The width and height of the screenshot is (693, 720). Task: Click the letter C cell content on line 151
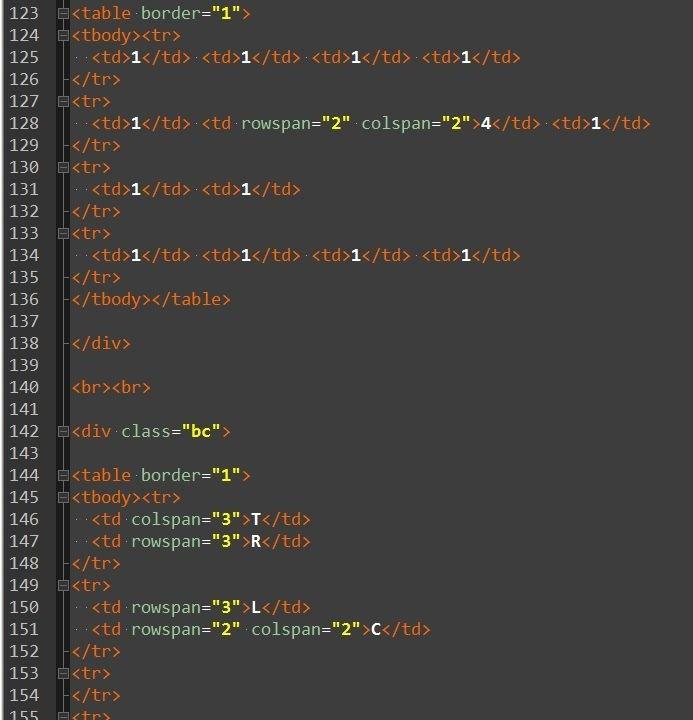[x=376, y=630]
